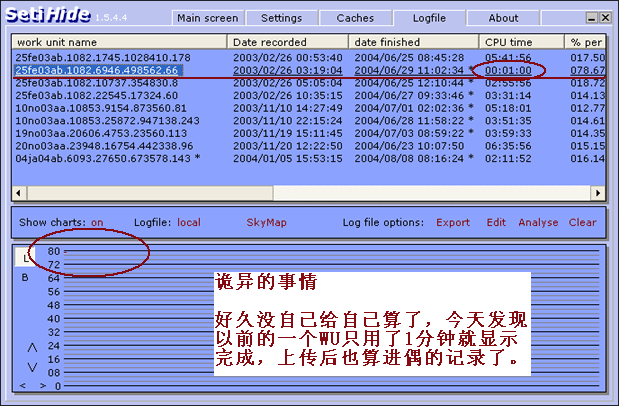Select row 25fe03ab.1082.1745.1028410.178
This screenshot has height=406, width=619.
309,58
